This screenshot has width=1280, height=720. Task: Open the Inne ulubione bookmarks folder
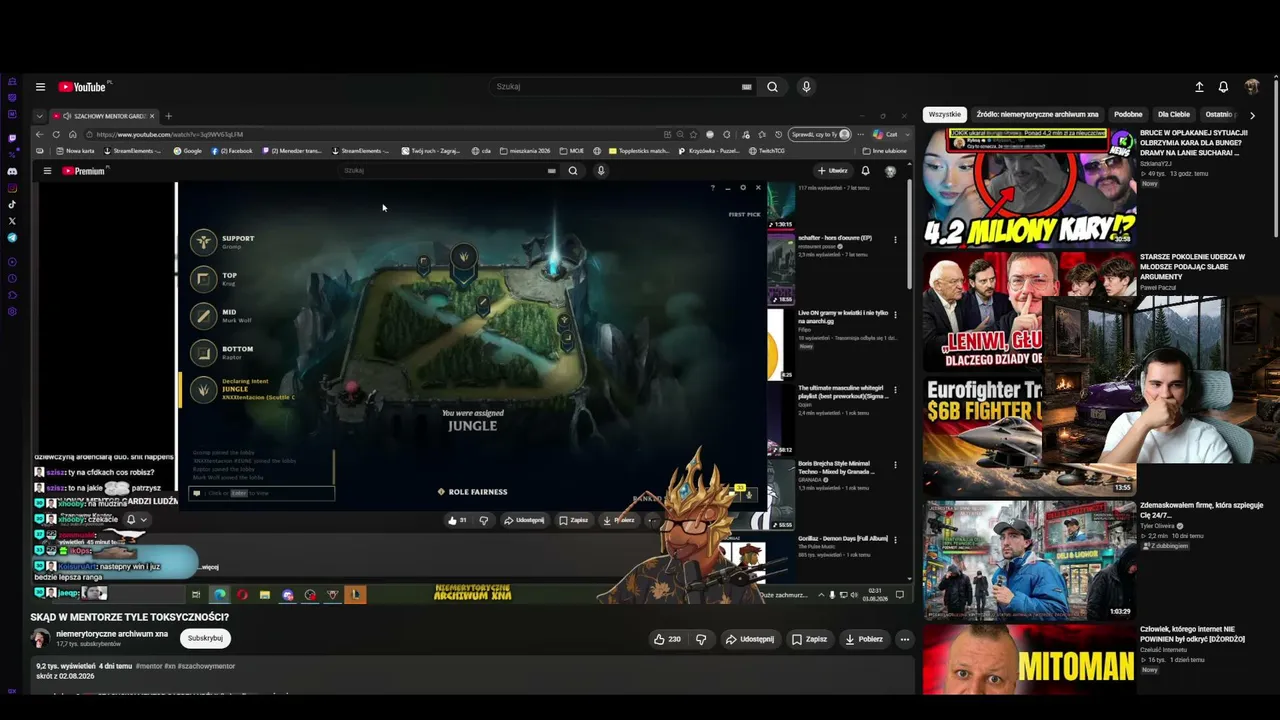[x=884, y=151]
